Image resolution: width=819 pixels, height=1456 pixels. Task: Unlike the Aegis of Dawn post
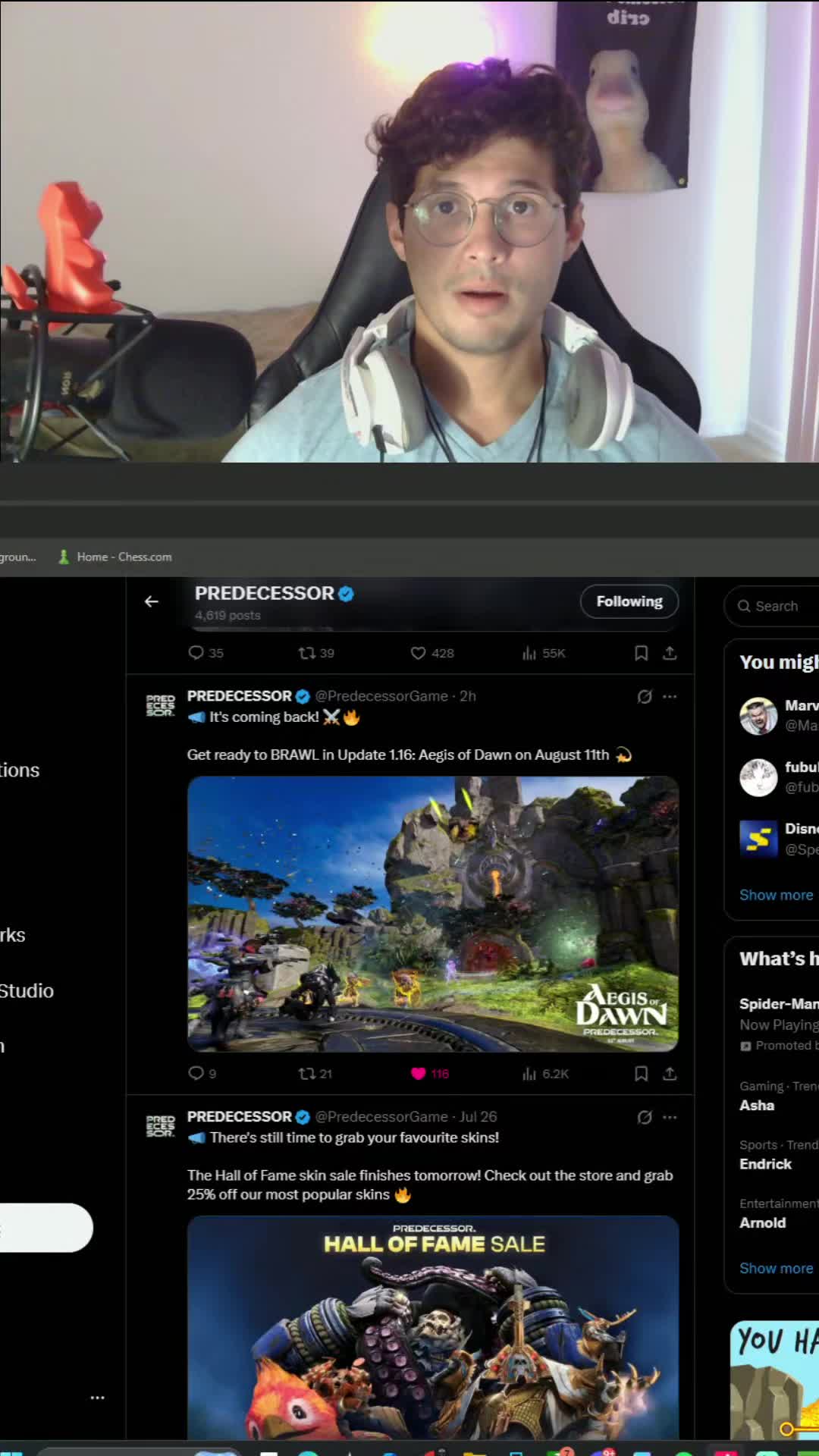(x=430, y=1073)
